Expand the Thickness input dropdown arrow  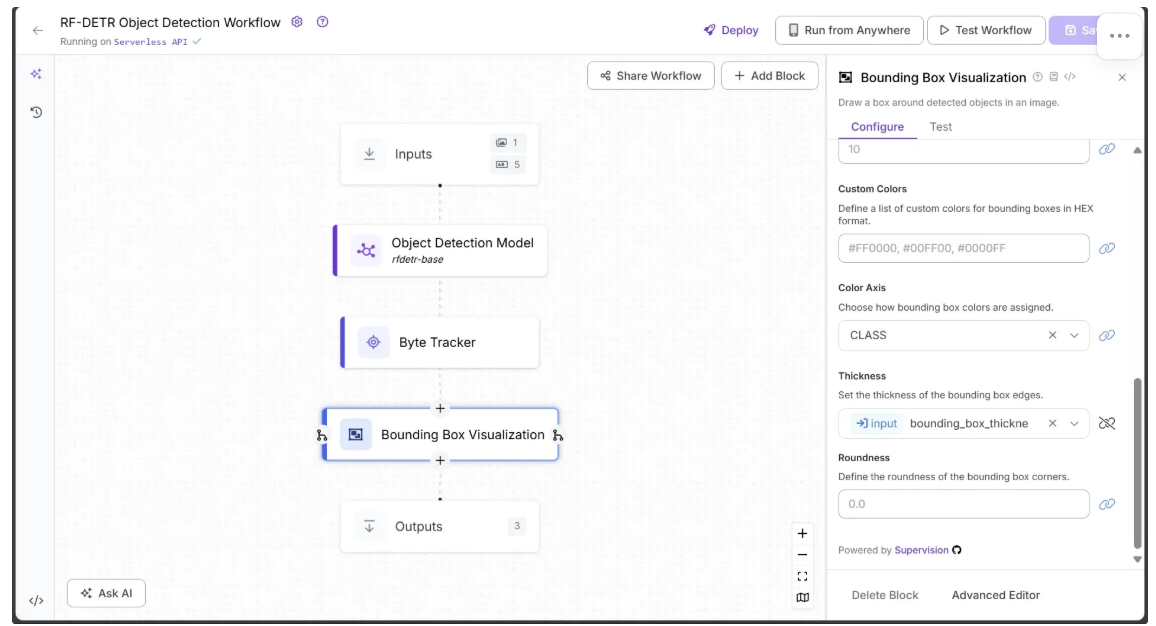click(x=1075, y=423)
